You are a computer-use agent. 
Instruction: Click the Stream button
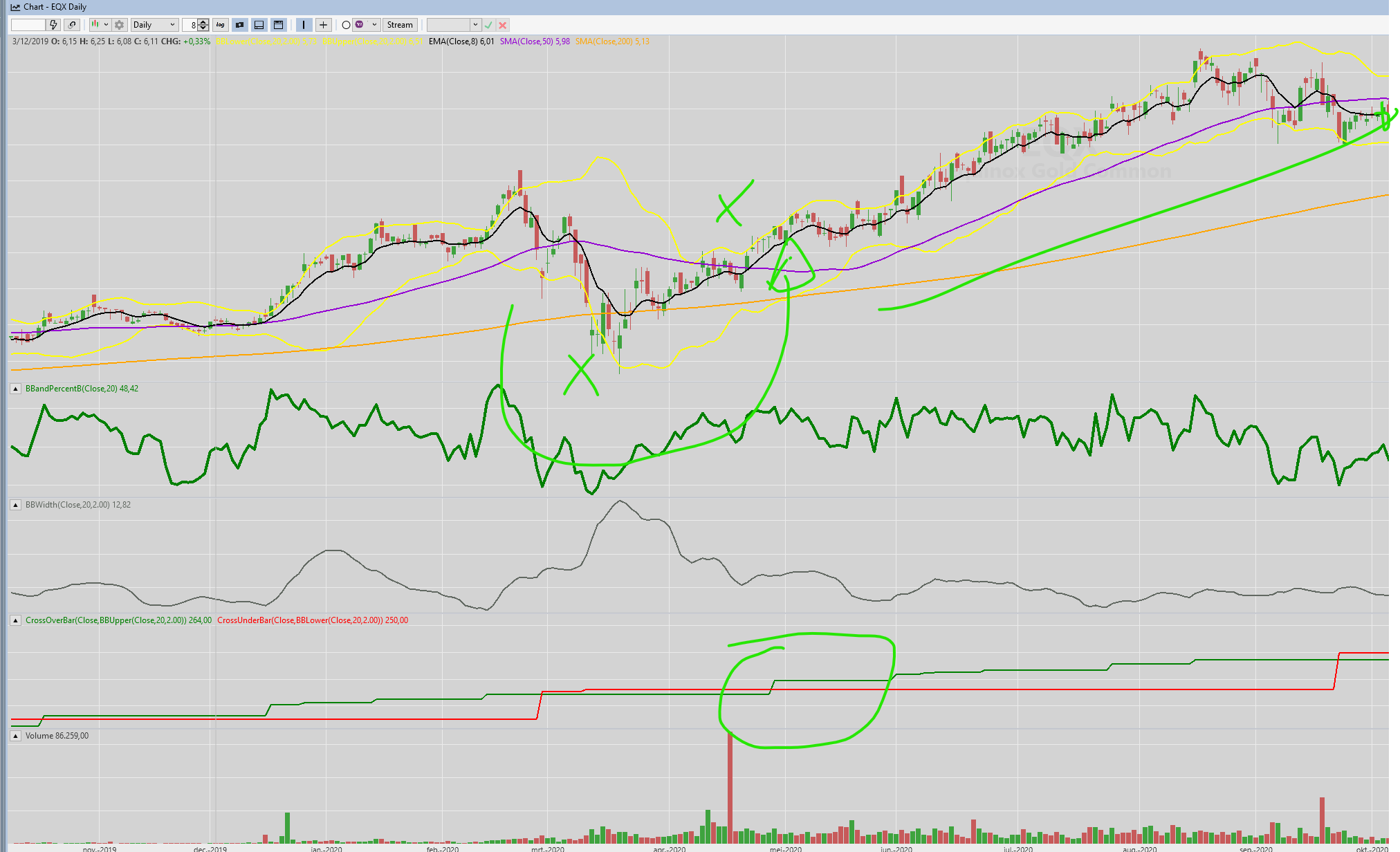point(400,25)
